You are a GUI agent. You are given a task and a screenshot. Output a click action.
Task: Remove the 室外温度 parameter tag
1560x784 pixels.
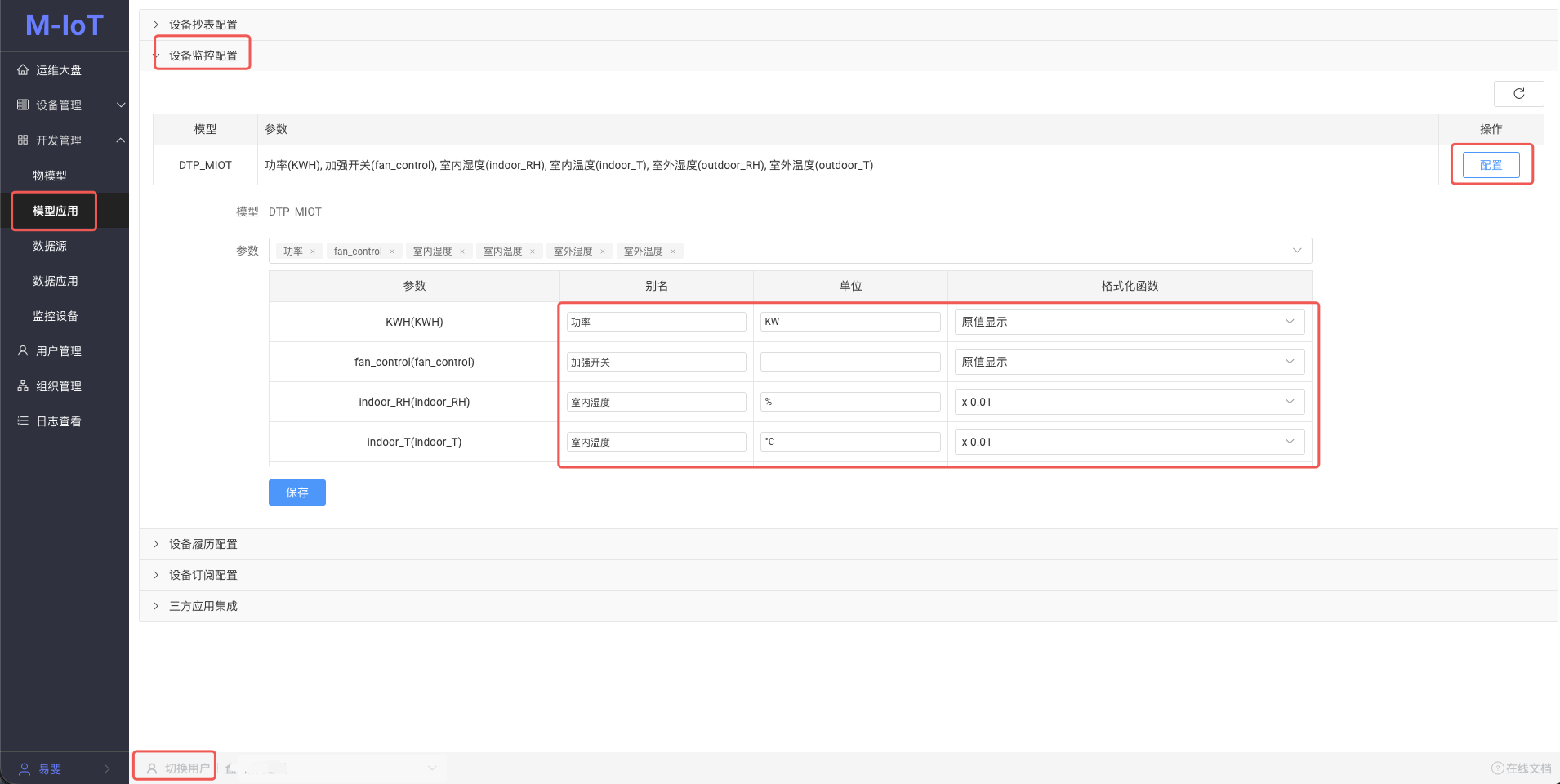(673, 252)
